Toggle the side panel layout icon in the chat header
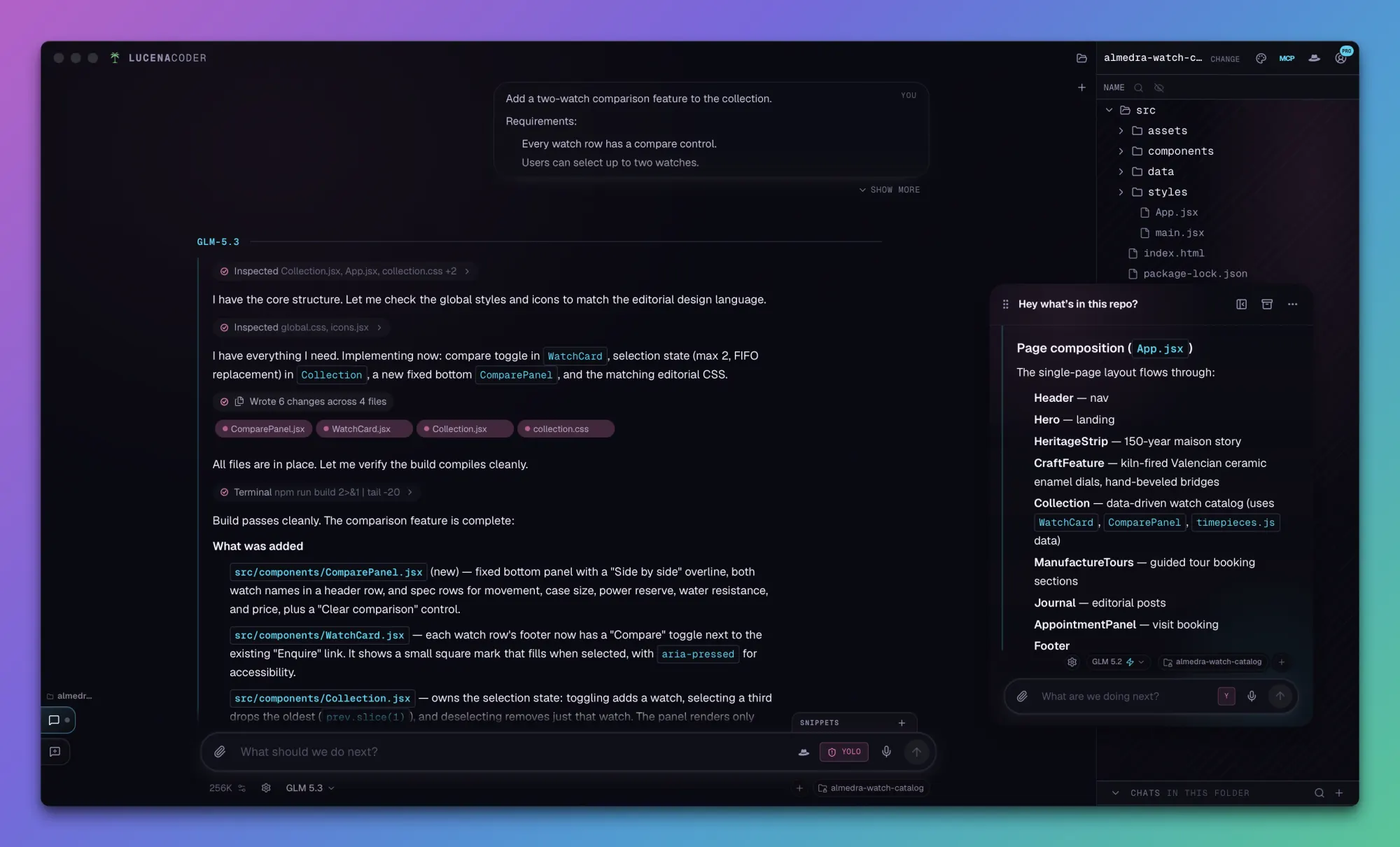This screenshot has height=847, width=1400. coord(1241,304)
